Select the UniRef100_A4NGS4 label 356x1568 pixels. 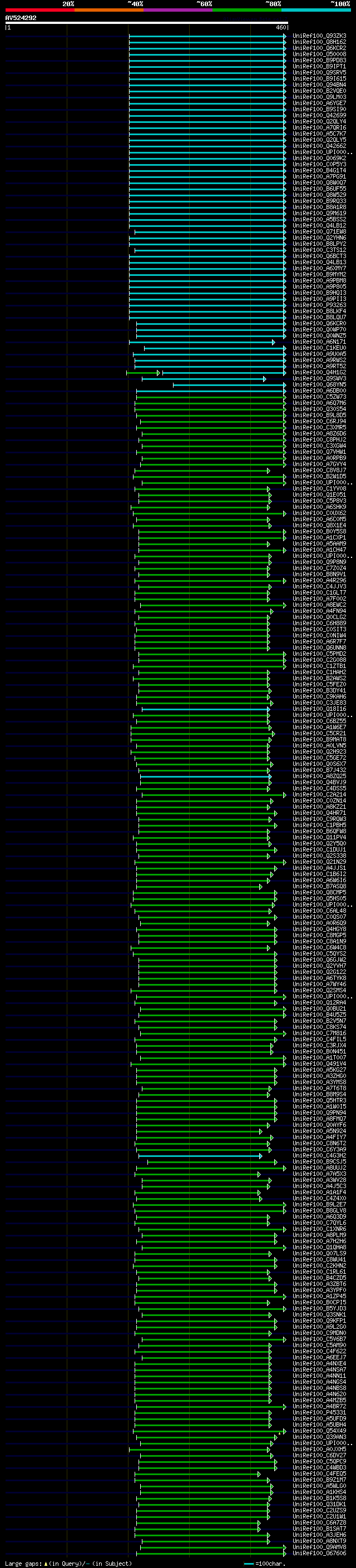point(319,1382)
